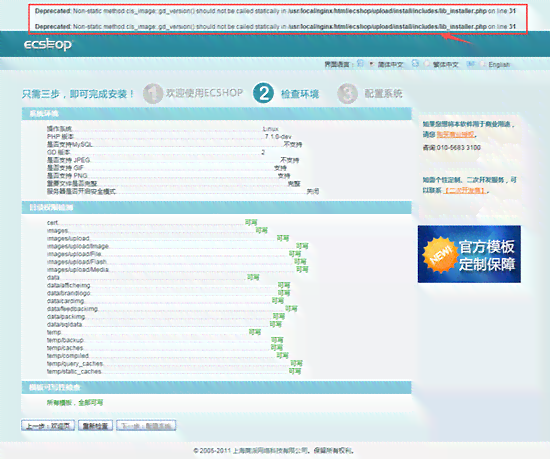Click the 'data/afficheimg' directory row

click(x=168, y=285)
